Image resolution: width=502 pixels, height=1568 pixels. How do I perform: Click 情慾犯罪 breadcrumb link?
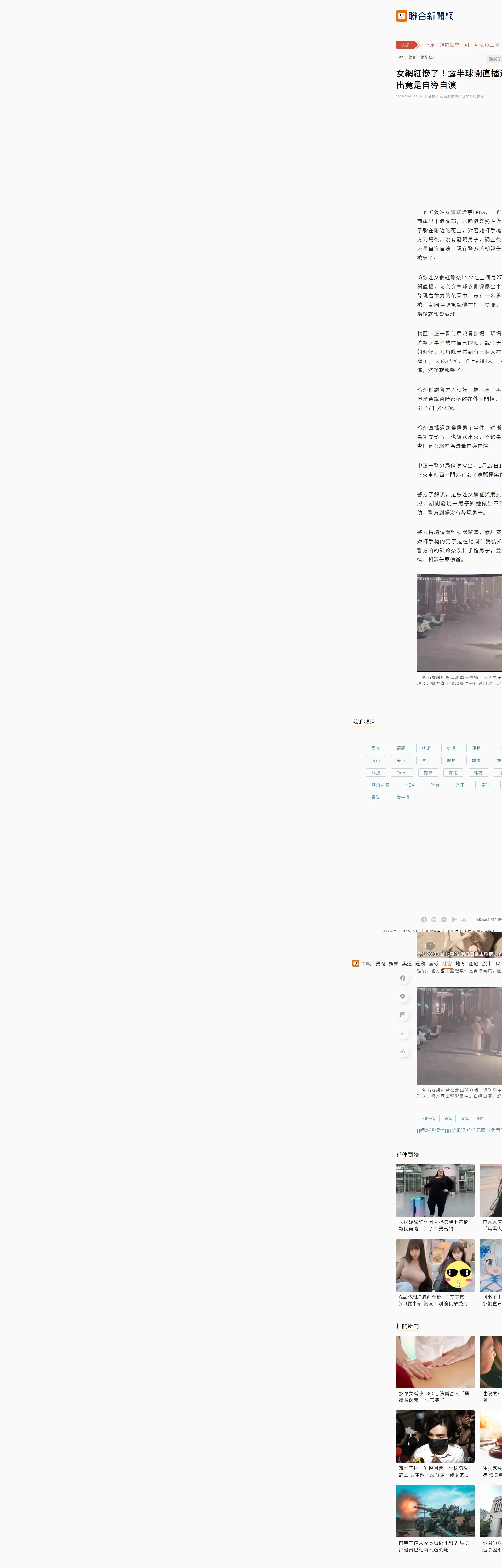[428, 57]
